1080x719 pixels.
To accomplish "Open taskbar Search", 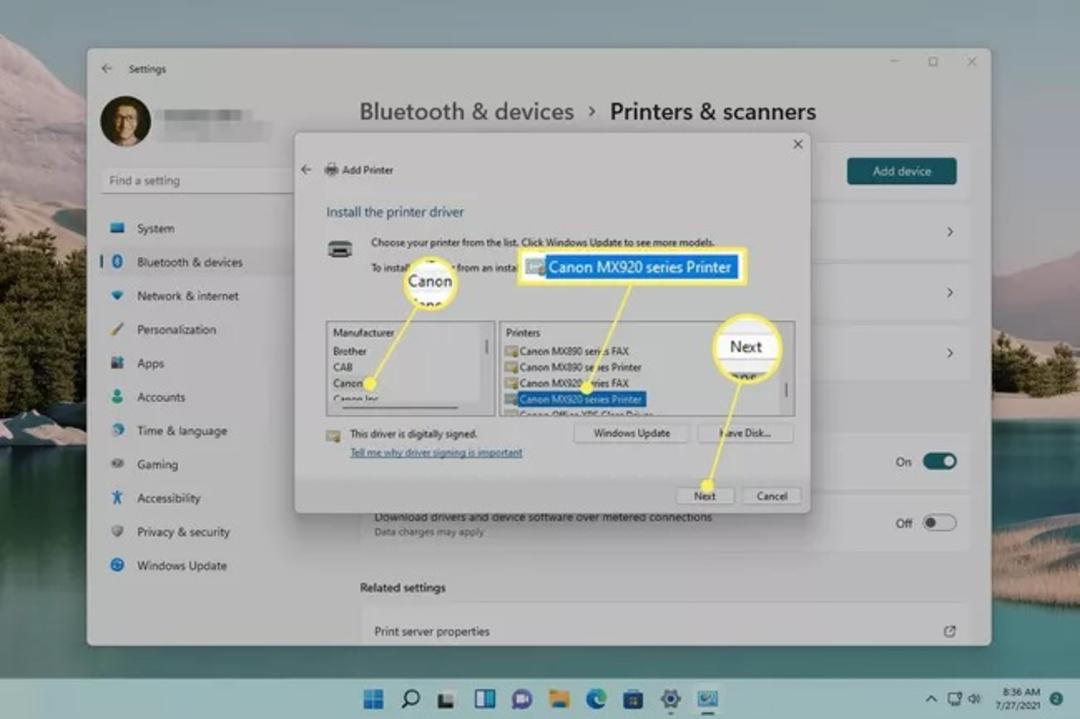I will click(x=411, y=699).
